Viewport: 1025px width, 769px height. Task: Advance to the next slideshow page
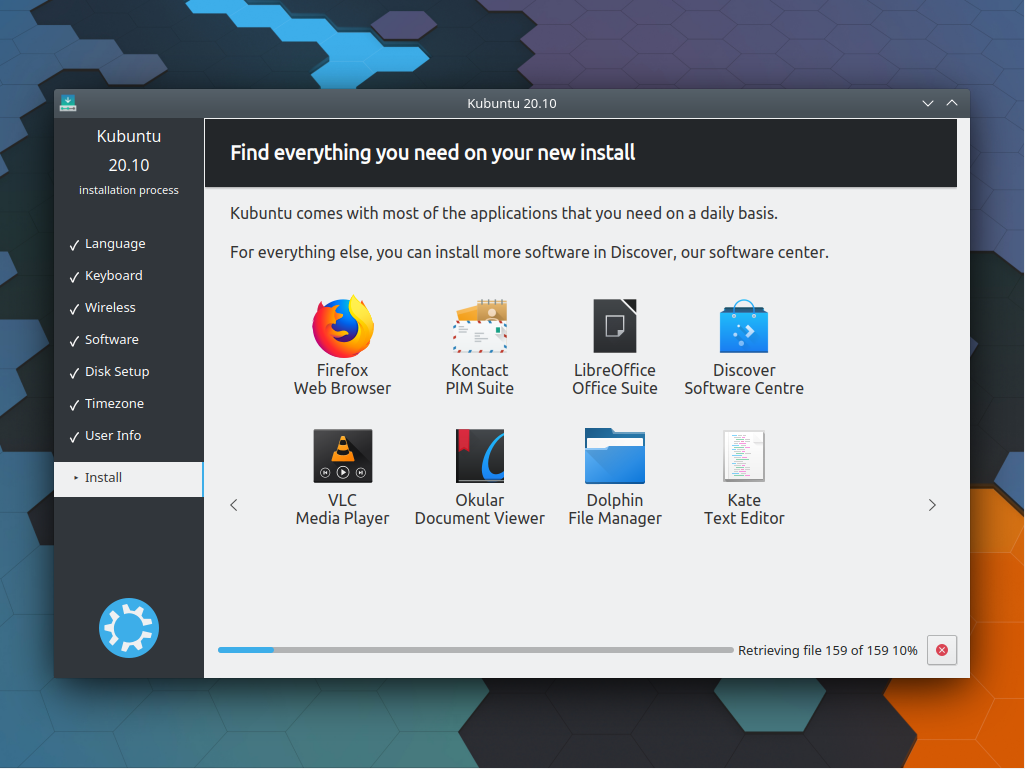[x=932, y=505]
